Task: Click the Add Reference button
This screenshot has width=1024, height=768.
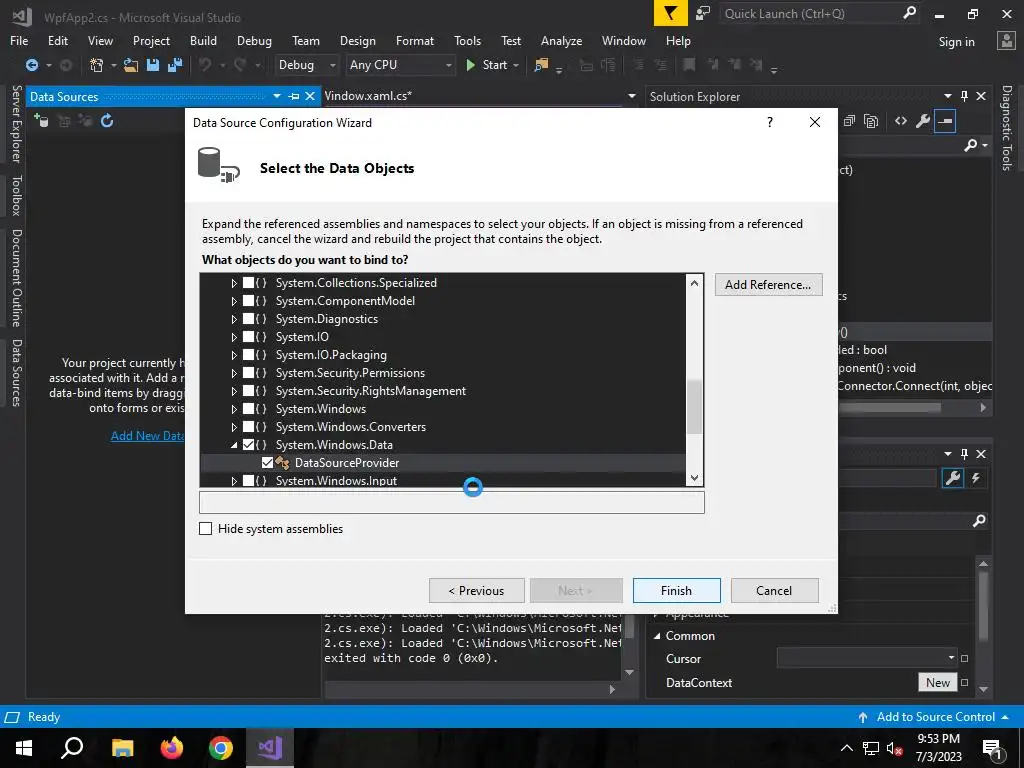Action: (x=768, y=285)
